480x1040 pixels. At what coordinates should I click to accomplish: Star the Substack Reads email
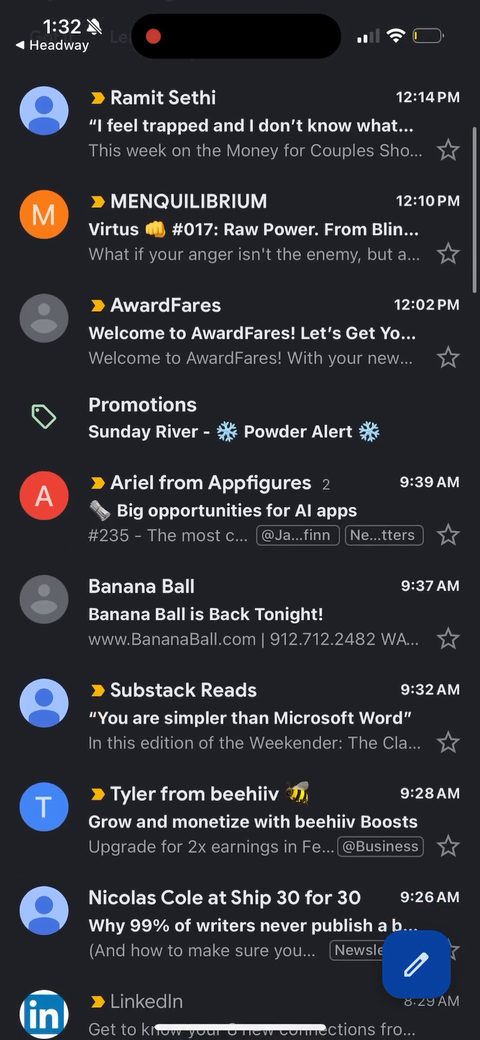tap(448, 743)
